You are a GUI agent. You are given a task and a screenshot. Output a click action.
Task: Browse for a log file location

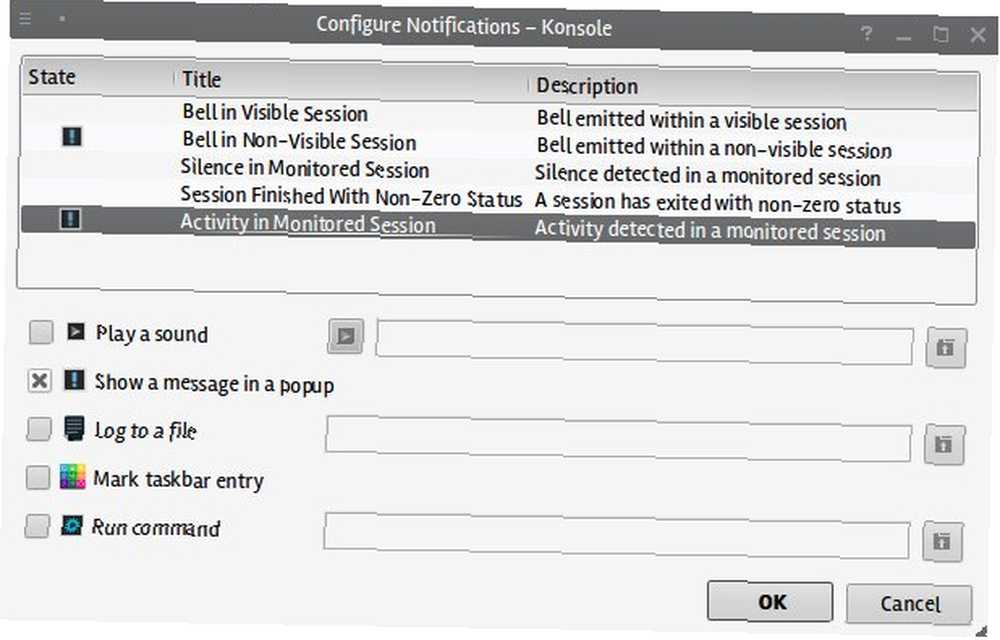click(944, 444)
